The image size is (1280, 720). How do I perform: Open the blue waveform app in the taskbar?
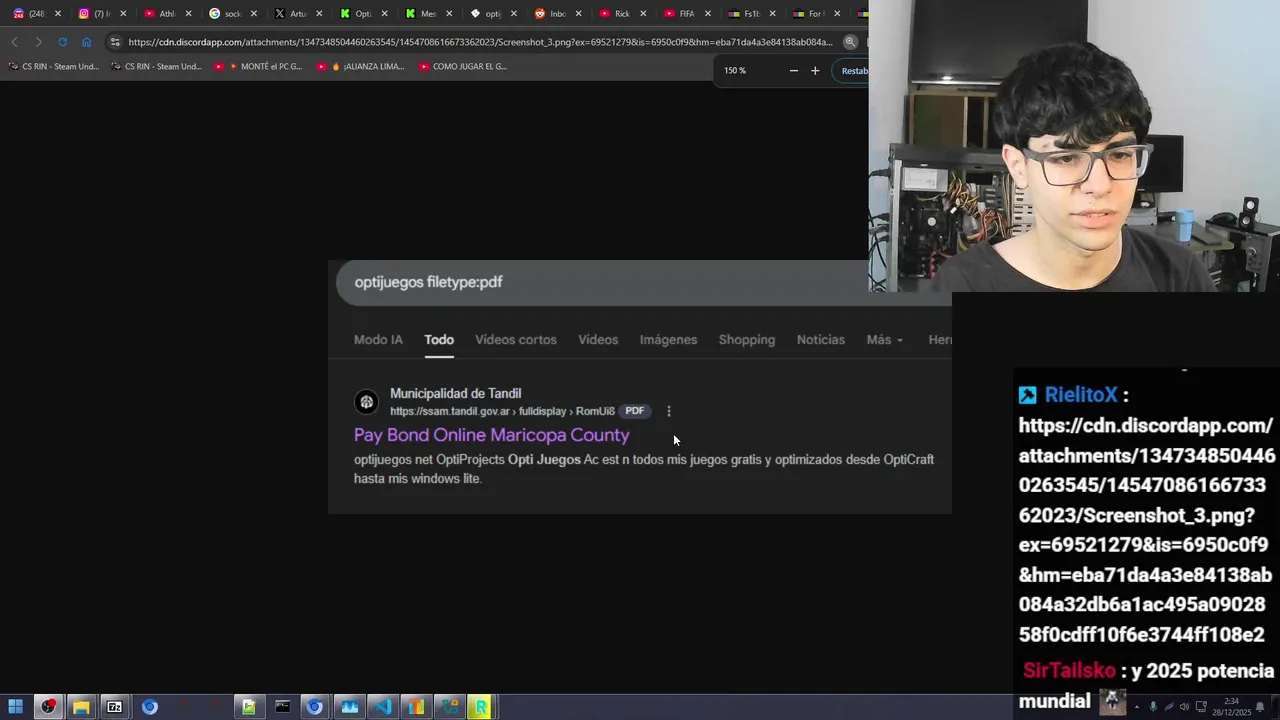349,707
